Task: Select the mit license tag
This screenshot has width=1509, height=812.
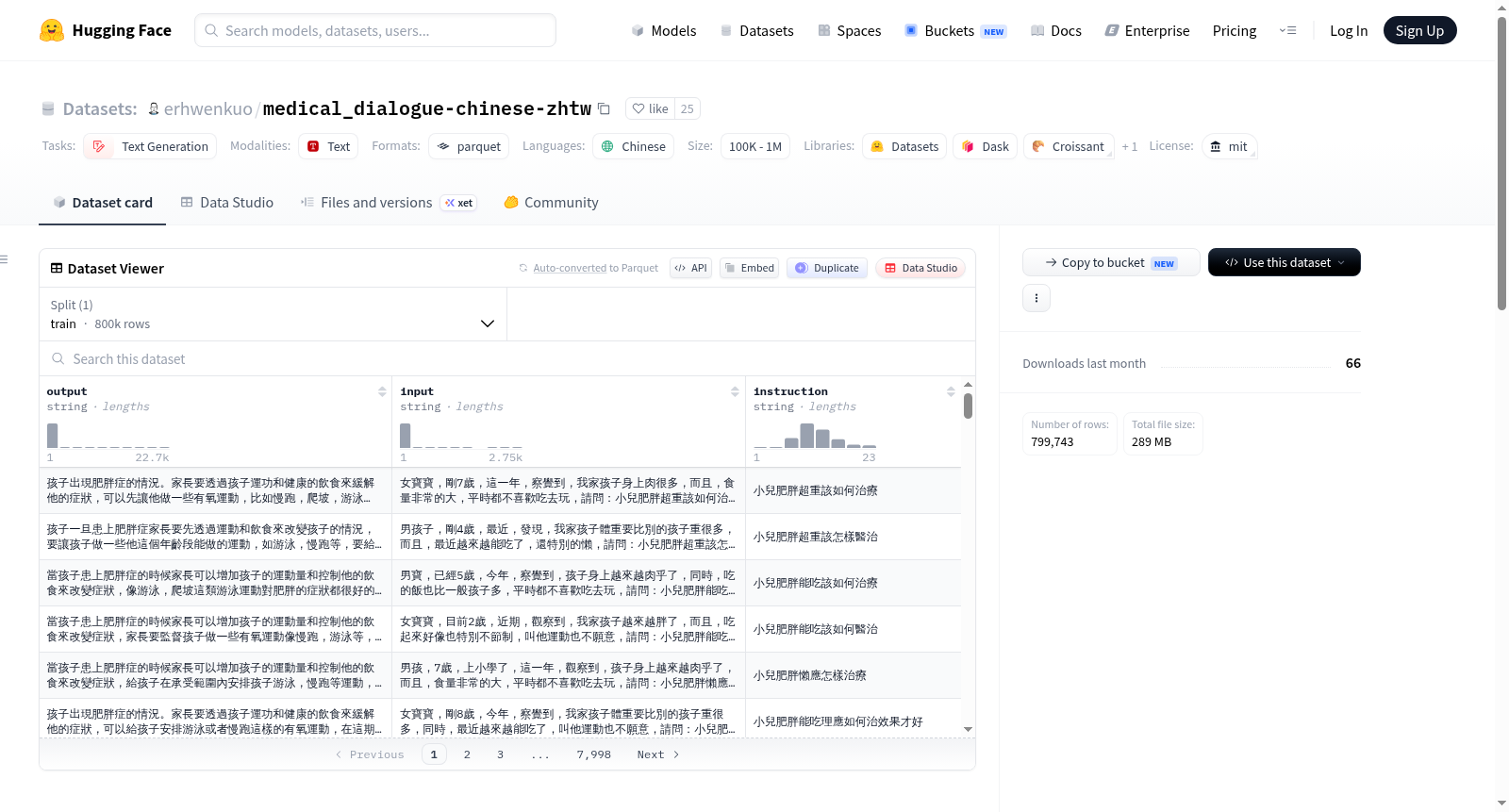Action: tap(1229, 146)
